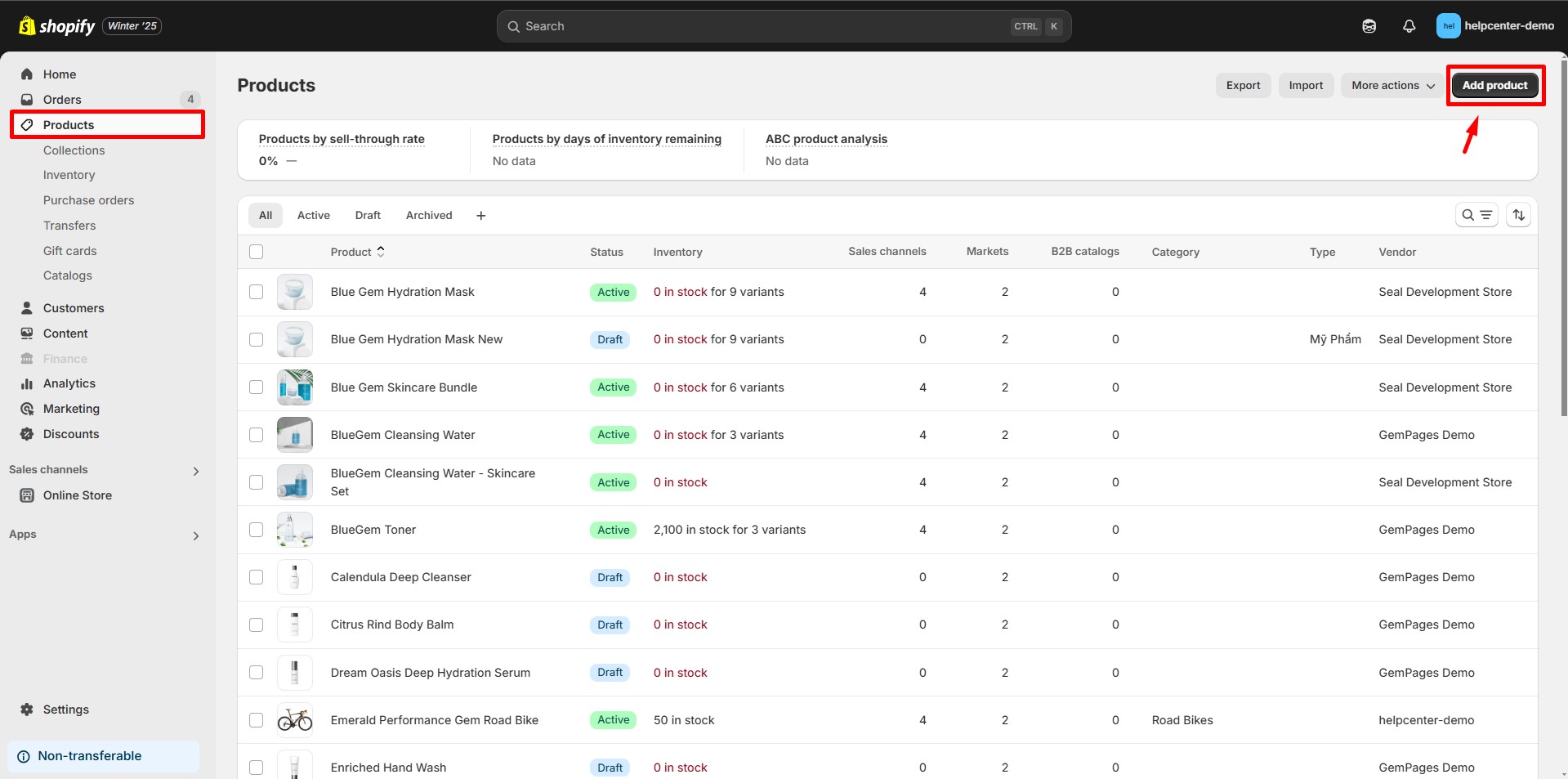
Task: Switch to the Archived tab
Action: point(429,215)
